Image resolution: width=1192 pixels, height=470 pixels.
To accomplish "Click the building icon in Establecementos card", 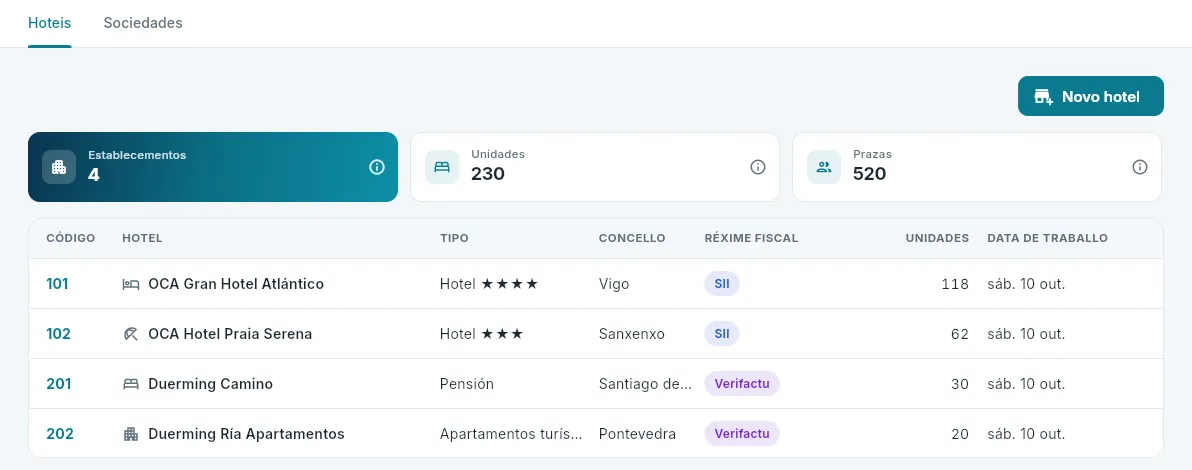I will tap(59, 167).
